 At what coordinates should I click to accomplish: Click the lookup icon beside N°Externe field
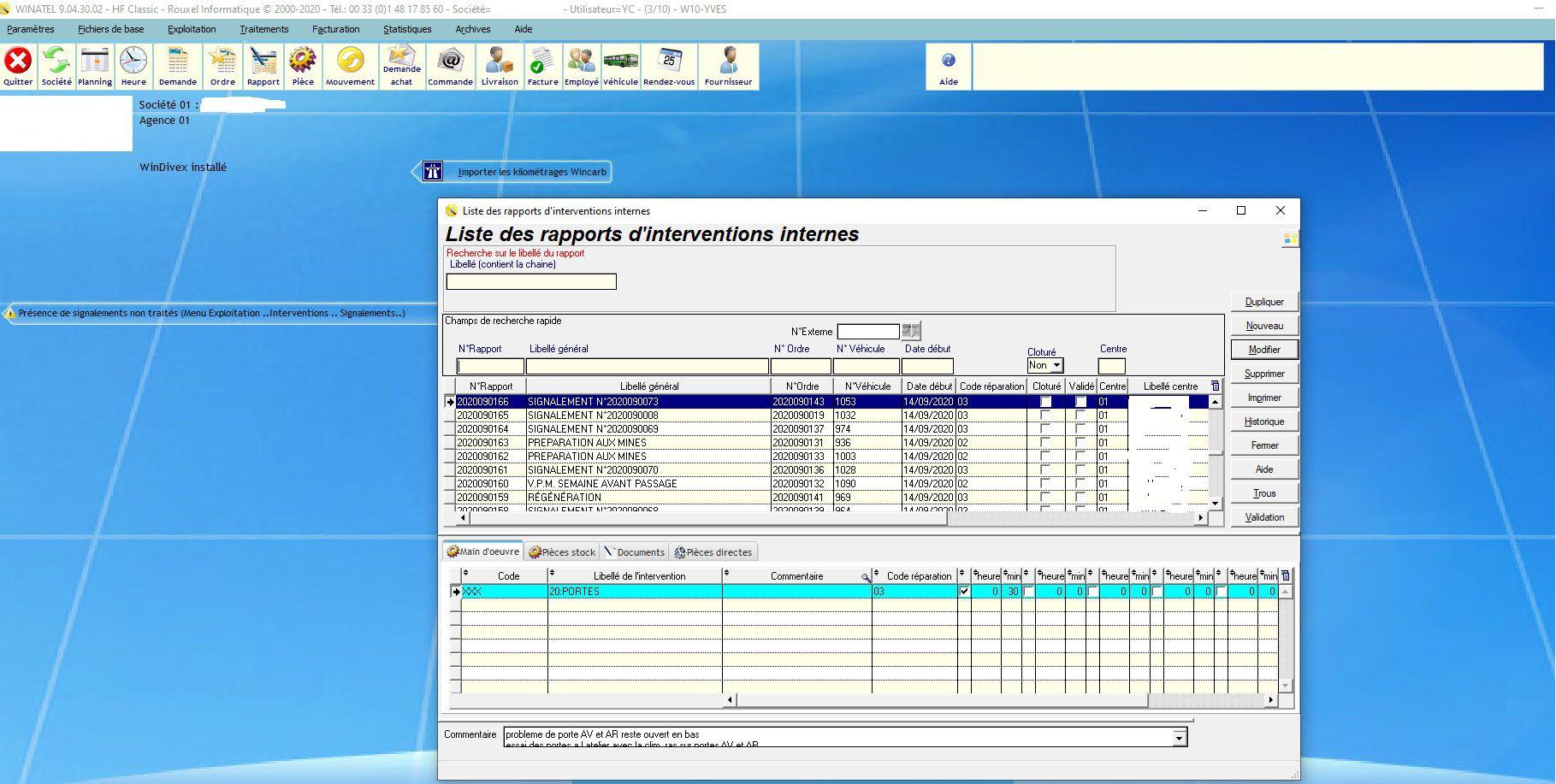[x=911, y=331]
